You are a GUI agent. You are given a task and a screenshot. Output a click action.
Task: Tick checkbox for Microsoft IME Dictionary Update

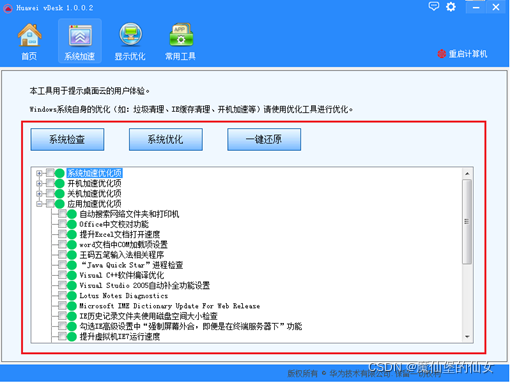(62, 305)
